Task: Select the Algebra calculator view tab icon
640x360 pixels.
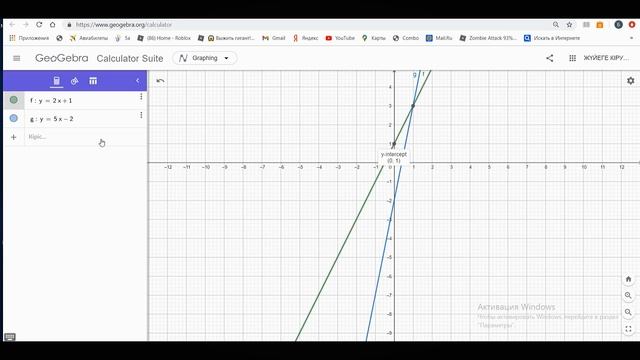Action: [x=56, y=81]
